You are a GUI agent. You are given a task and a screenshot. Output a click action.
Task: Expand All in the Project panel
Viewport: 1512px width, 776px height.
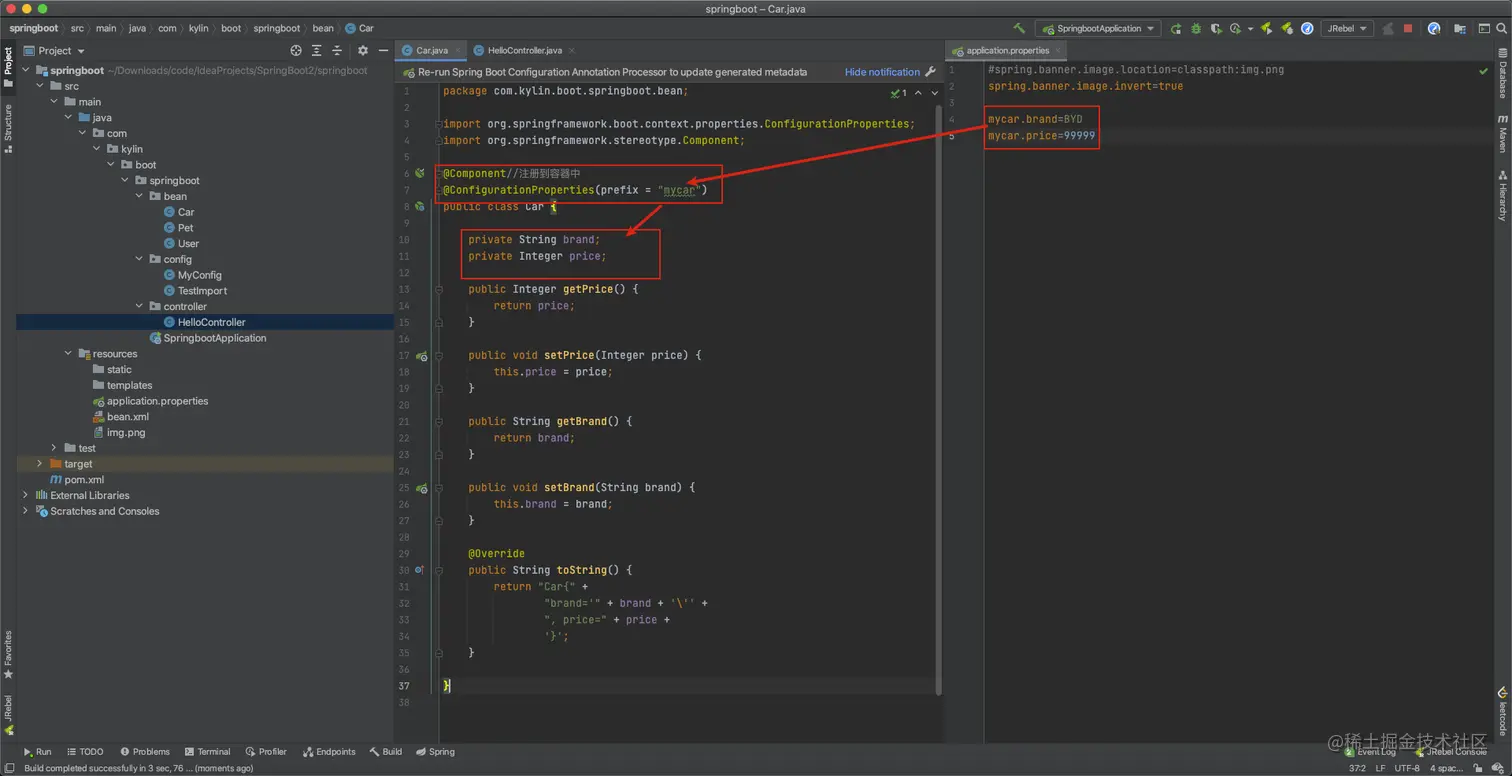click(x=317, y=50)
